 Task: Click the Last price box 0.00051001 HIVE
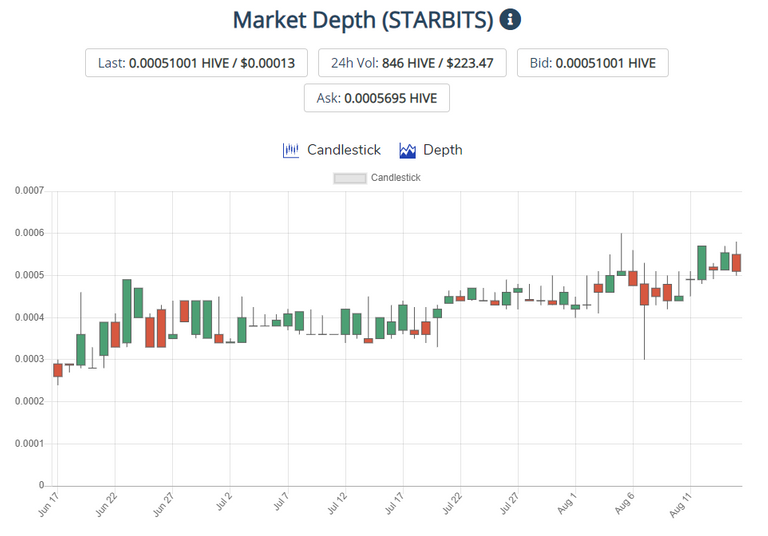(x=196, y=63)
